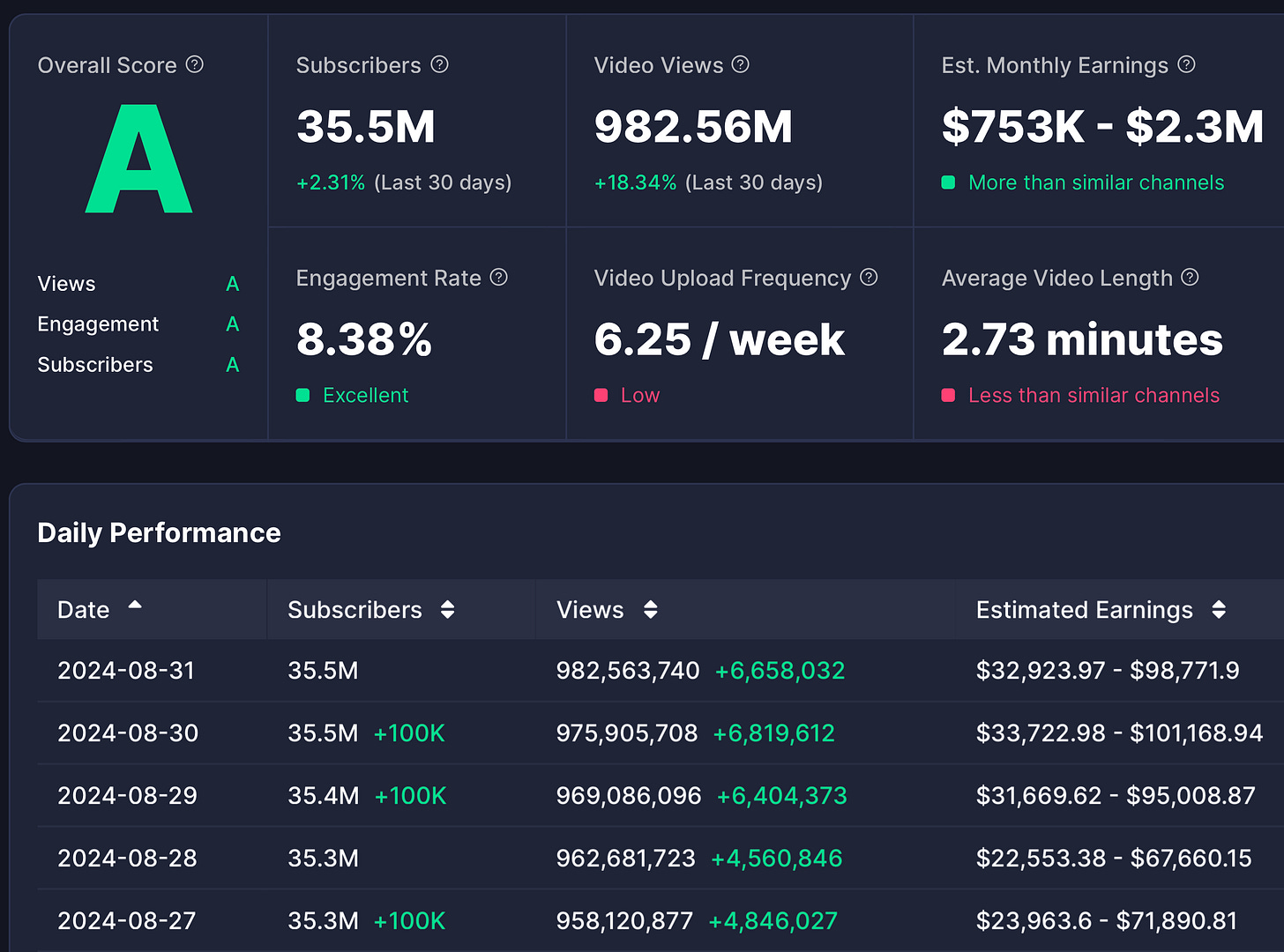Select the 2024-08-31 table row date
1284x952 pixels.
126,671
